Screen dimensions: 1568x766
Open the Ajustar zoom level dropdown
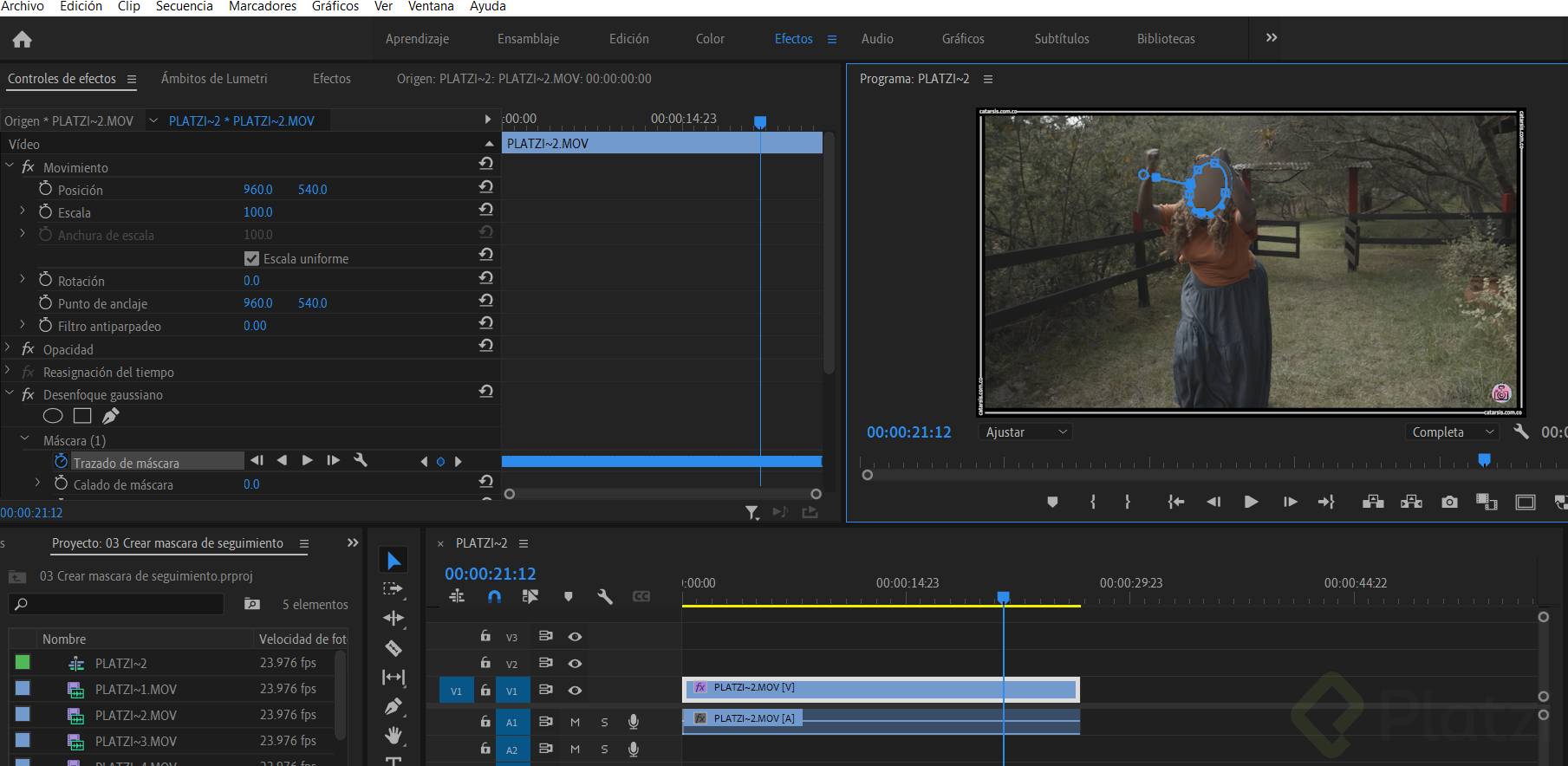[1026, 432]
